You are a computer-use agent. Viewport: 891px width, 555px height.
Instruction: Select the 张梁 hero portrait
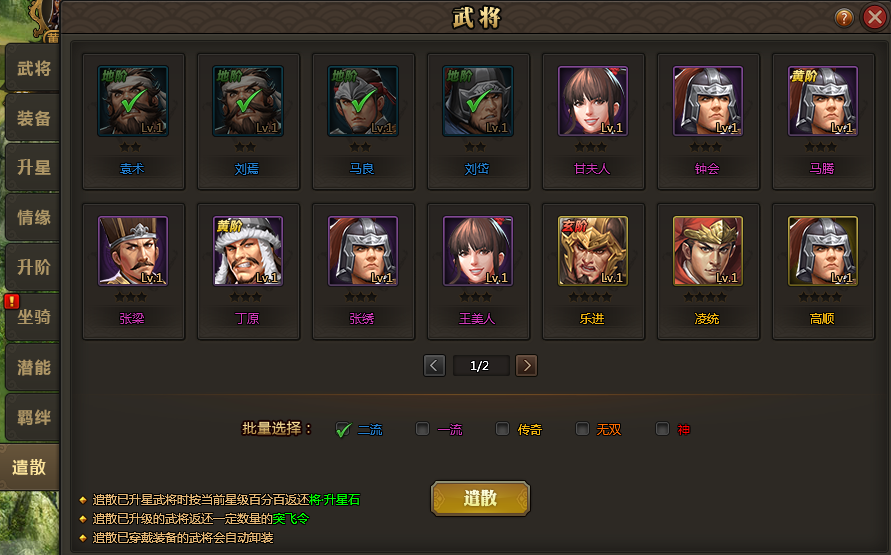tap(133, 251)
